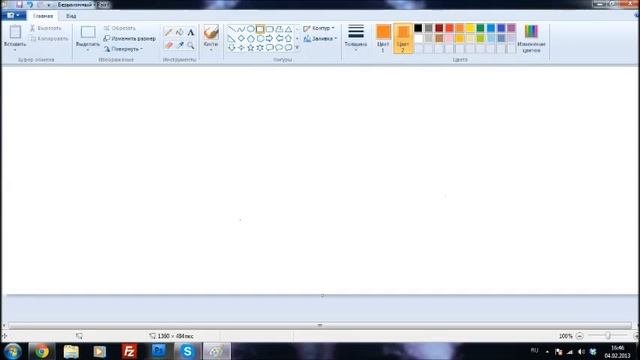The image size is (640, 360).
Task: Open the Fill (Заливка) dropdown
Action: click(x=320, y=38)
